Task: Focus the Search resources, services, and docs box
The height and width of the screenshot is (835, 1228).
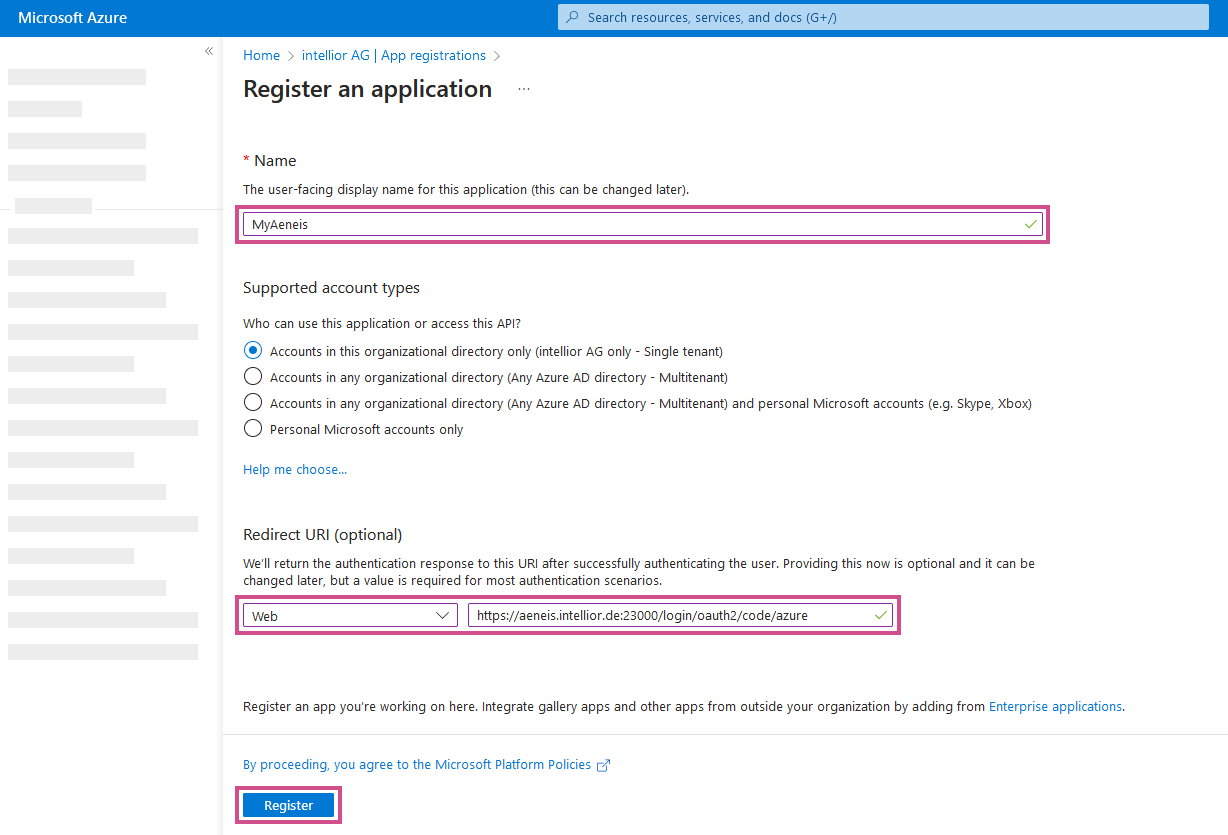Action: coord(890,17)
